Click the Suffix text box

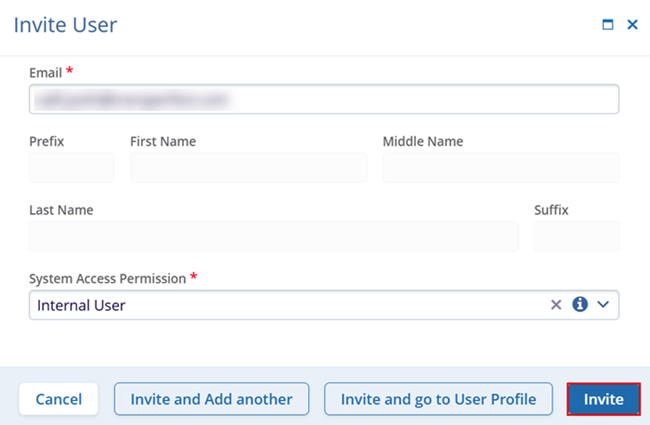pyautogui.click(x=576, y=236)
